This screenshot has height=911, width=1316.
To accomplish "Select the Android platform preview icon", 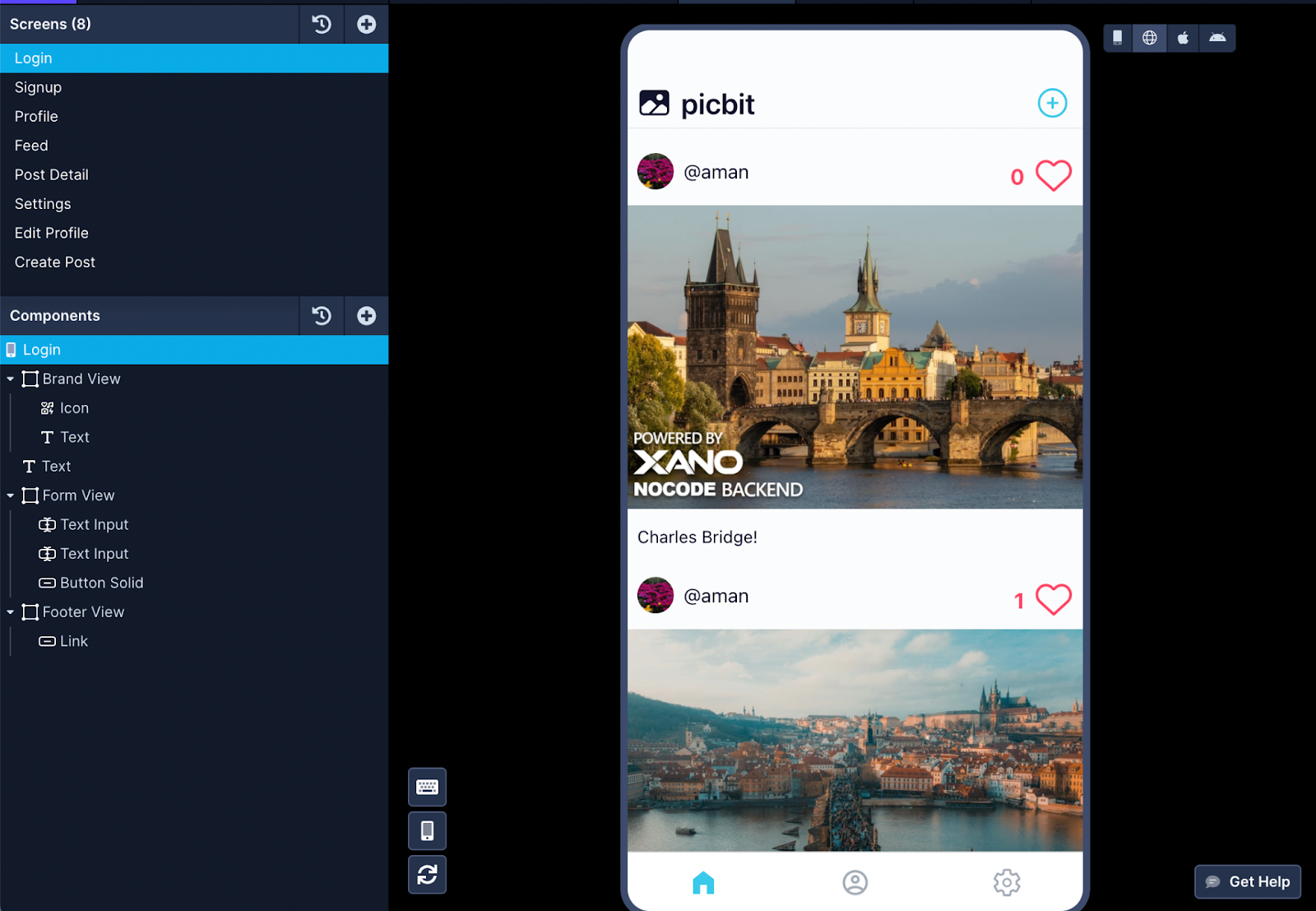I will coord(1217,38).
